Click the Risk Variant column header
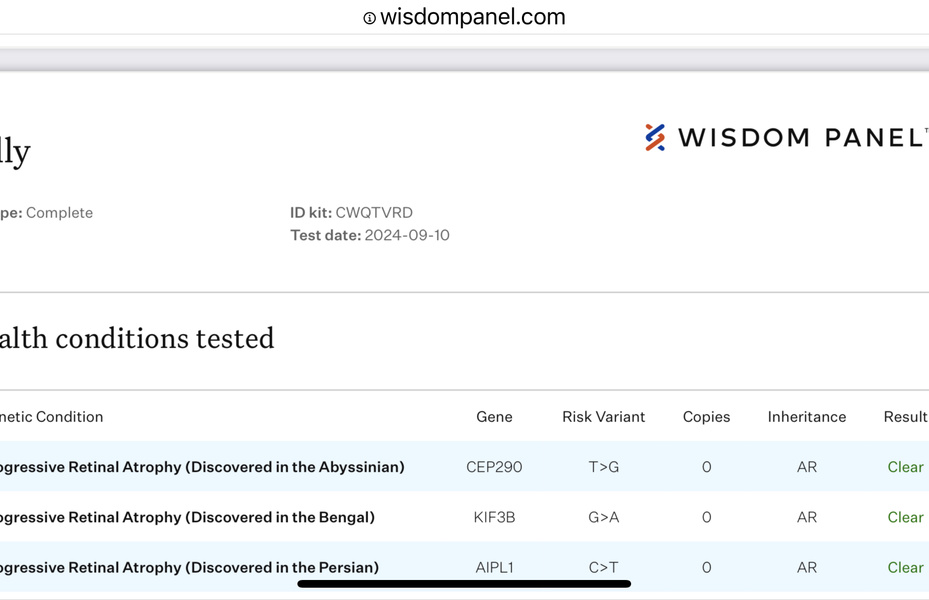 coord(603,417)
